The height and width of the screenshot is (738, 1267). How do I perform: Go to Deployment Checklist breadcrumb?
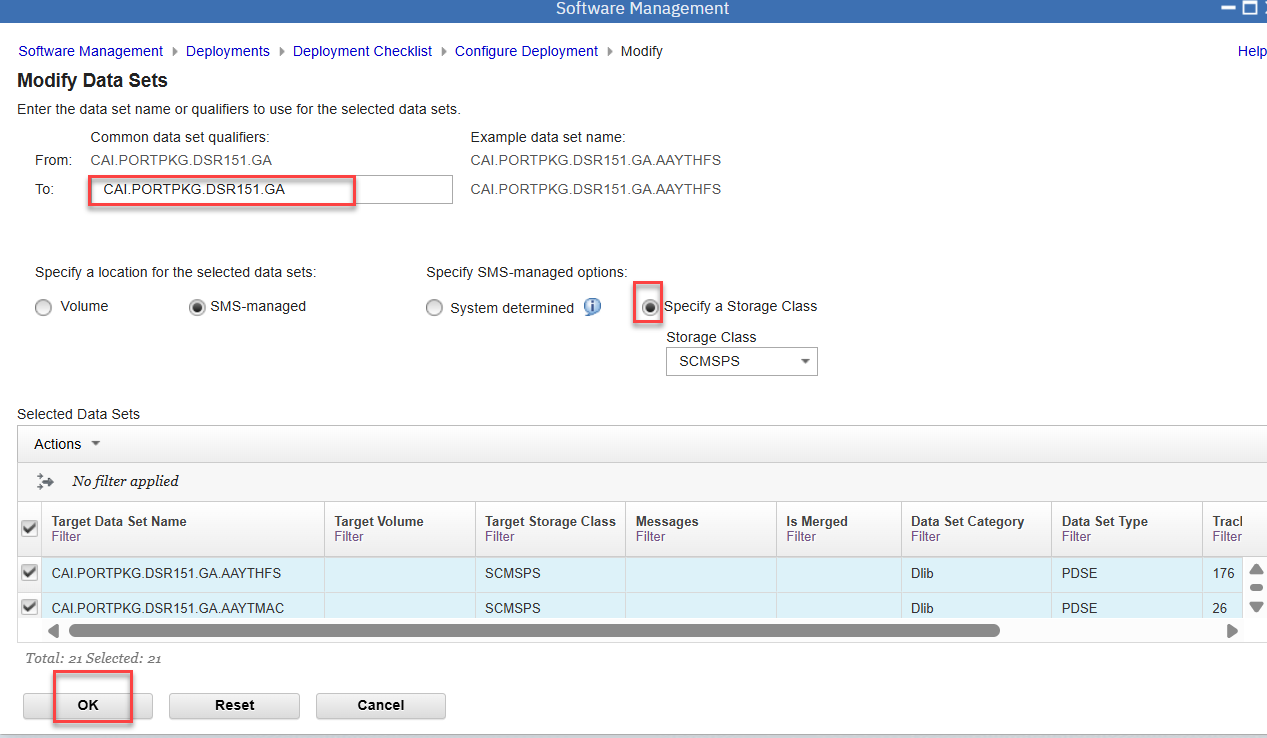point(362,51)
